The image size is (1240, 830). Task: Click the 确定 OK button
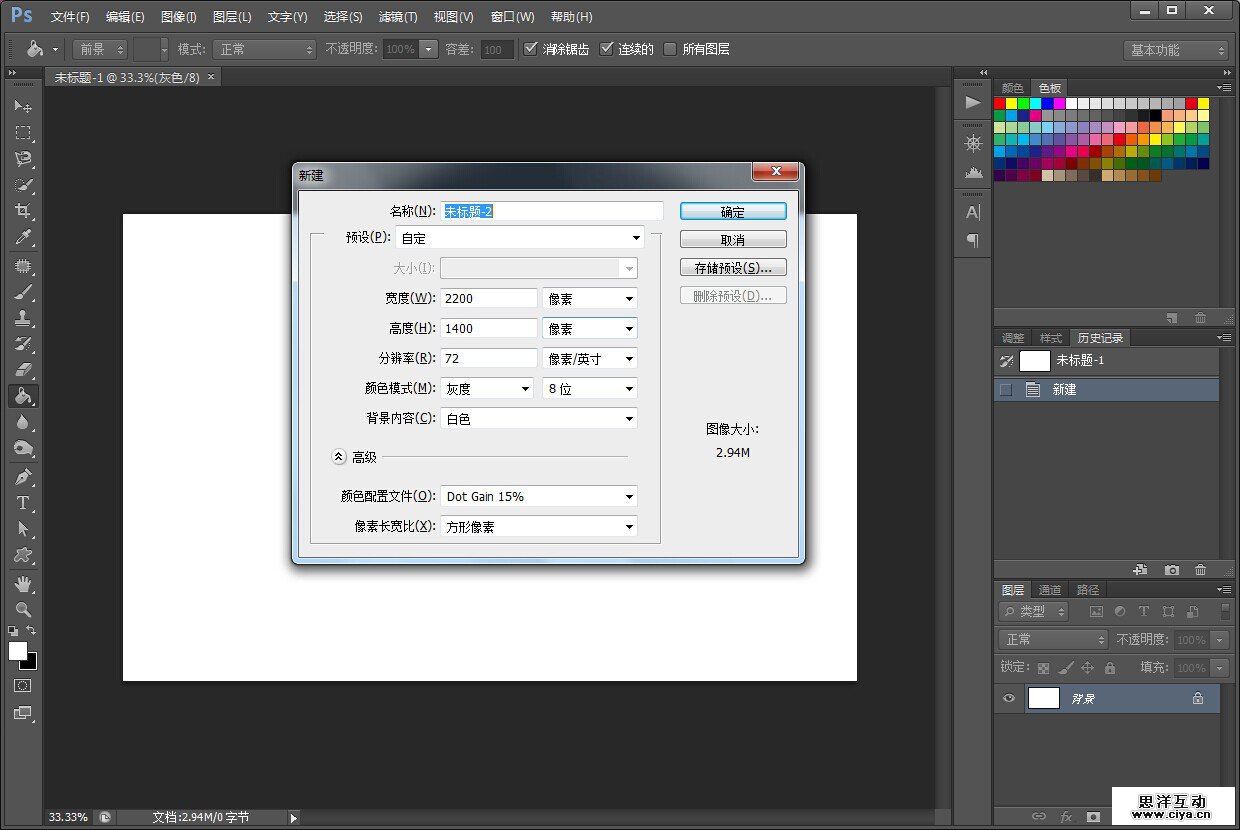[x=733, y=212]
